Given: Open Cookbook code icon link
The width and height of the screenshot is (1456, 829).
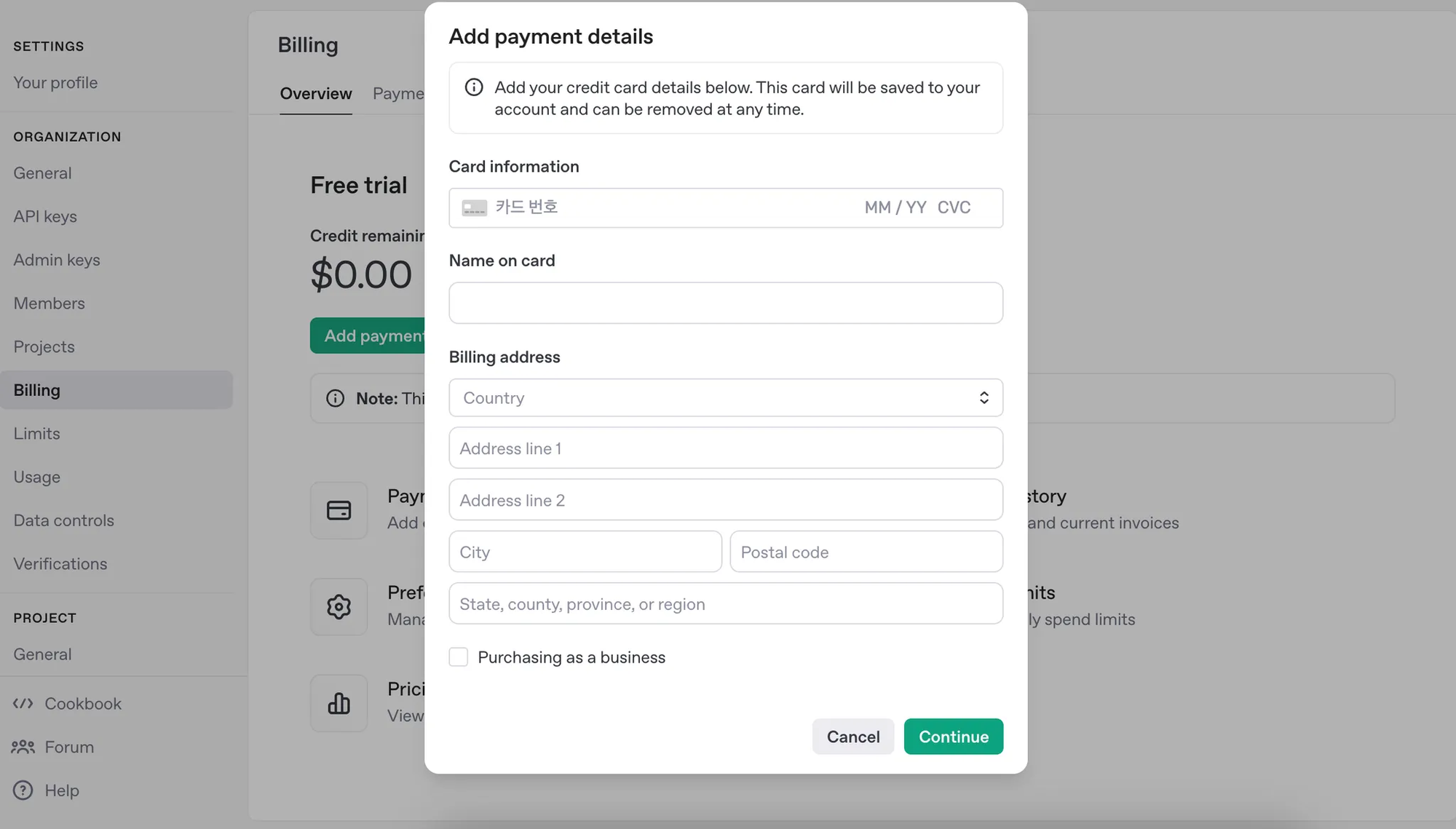Looking at the screenshot, I should [x=23, y=704].
